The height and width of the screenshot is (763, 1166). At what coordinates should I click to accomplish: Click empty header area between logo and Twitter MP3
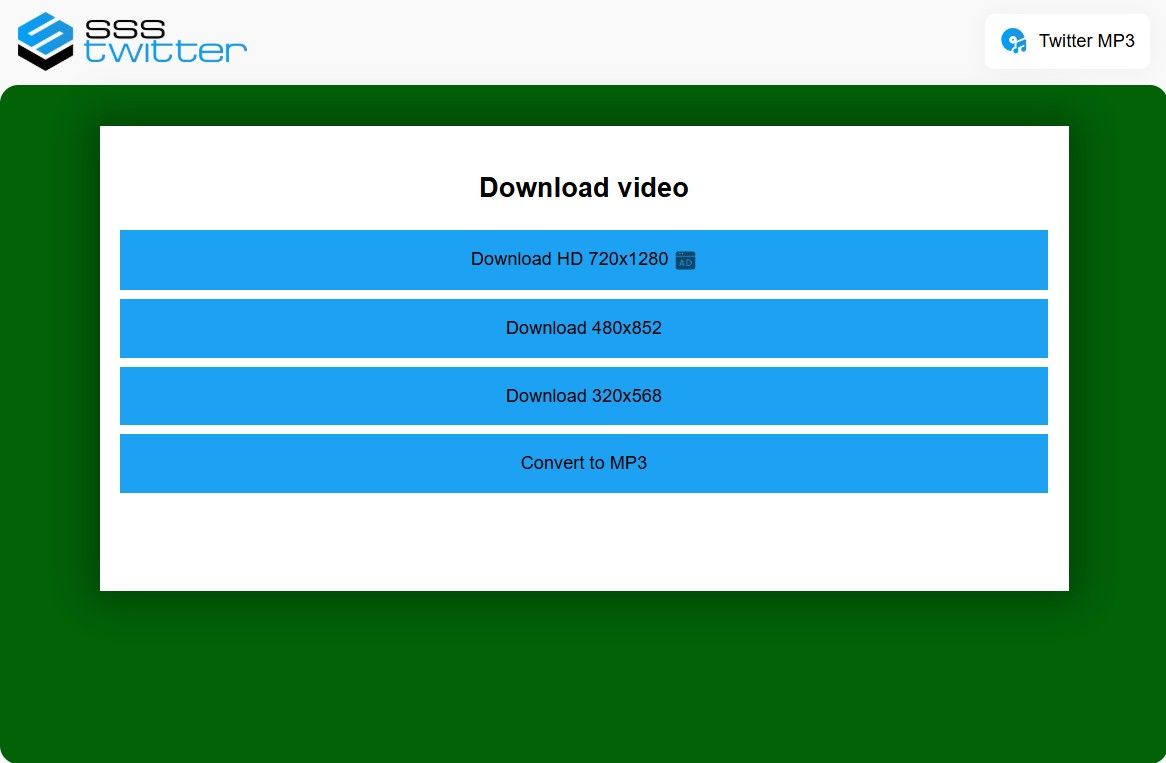(600, 41)
